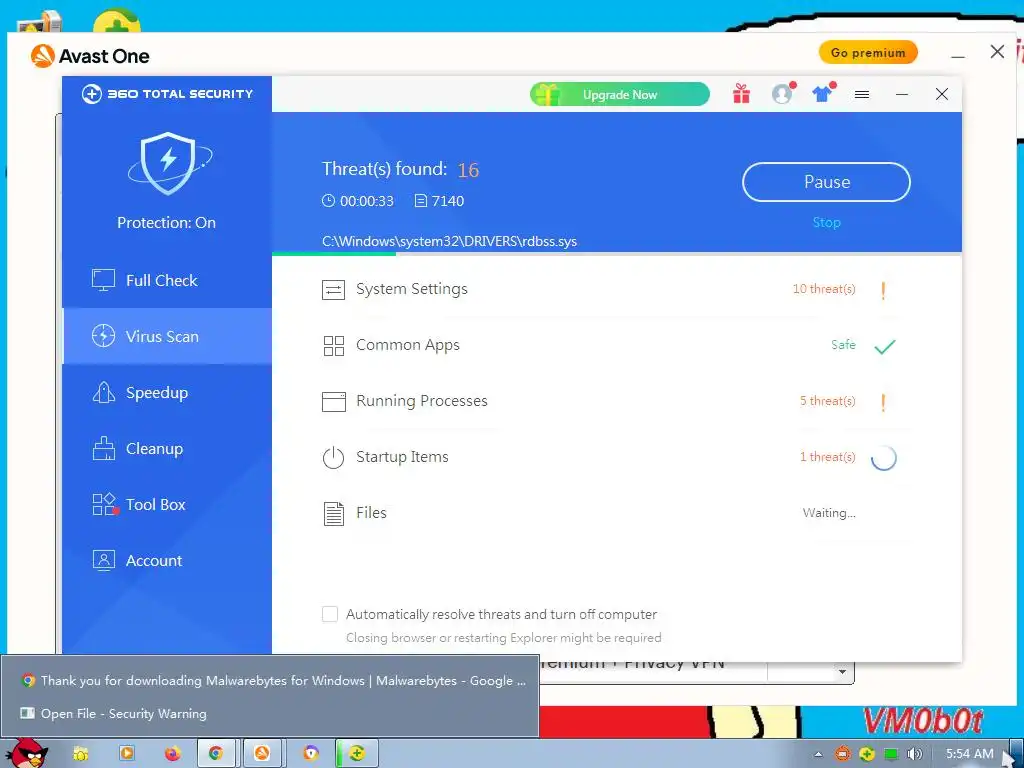Image resolution: width=1024 pixels, height=768 pixels.
Task: Click the 360 green plus tray icon
Action: pyautogui.click(x=867, y=754)
